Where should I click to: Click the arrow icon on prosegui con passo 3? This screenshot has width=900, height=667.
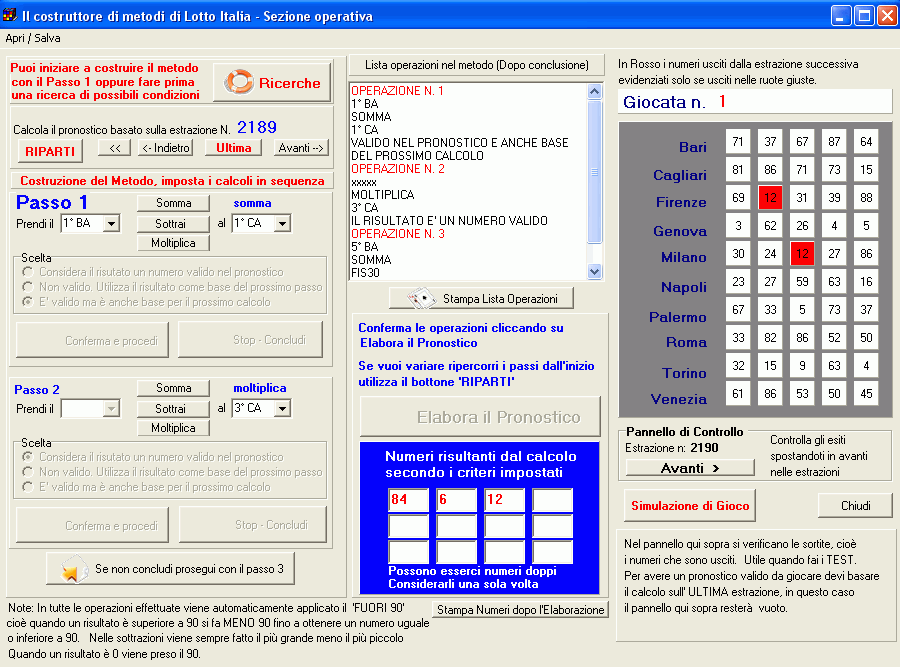pyautogui.click(x=73, y=569)
